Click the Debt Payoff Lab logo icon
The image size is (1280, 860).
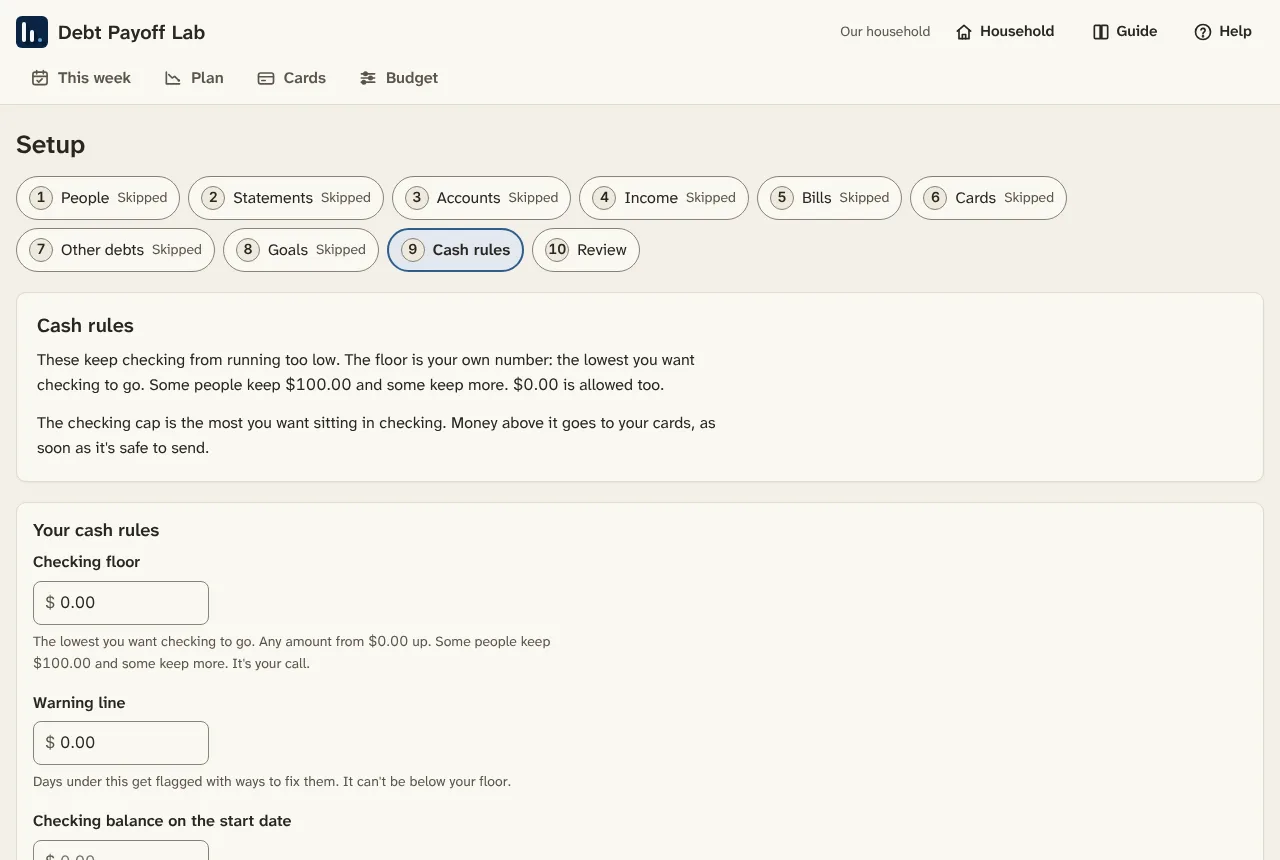point(32,32)
